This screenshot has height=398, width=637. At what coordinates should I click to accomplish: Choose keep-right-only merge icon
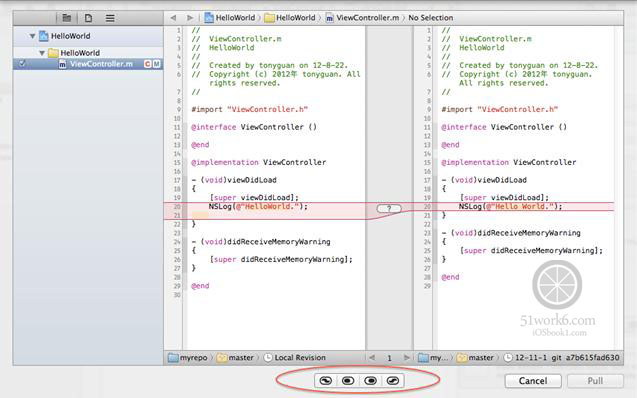pyautogui.click(x=370, y=381)
